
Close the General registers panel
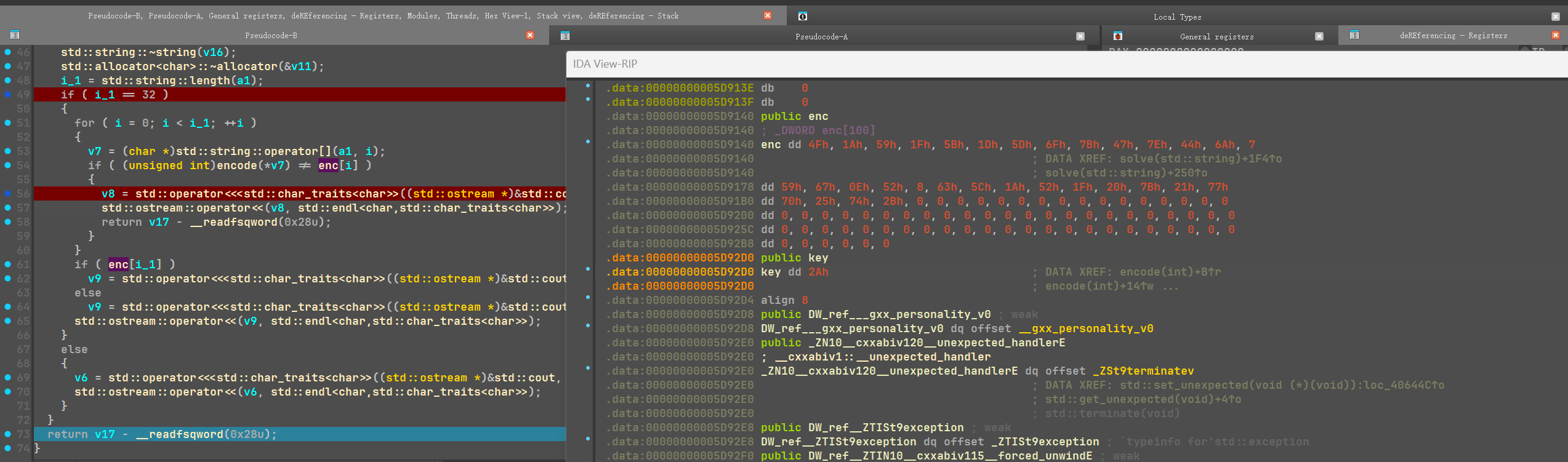pyautogui.click(x=1319, y=36)
